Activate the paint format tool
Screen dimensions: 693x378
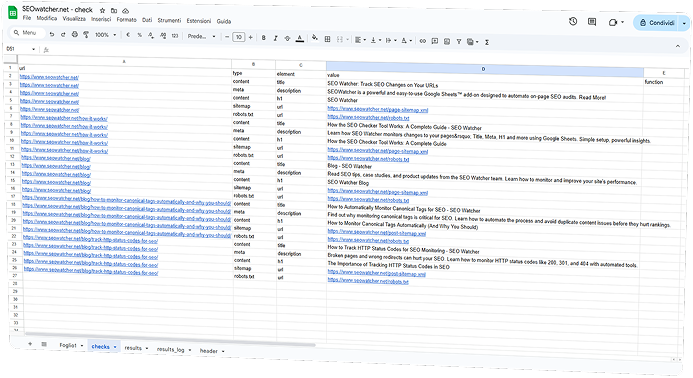[86, 34]
